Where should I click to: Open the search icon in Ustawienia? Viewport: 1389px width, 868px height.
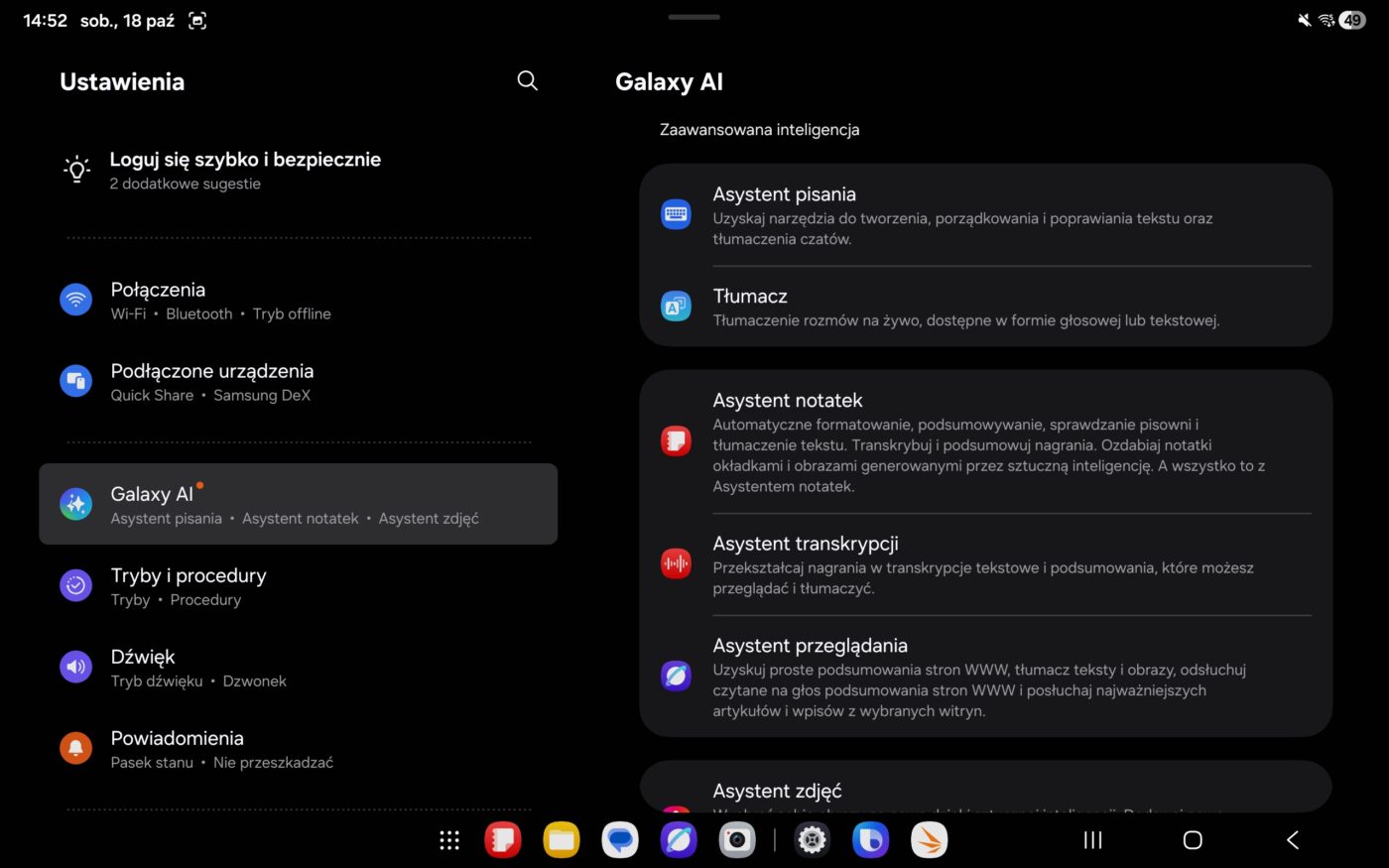(527, 81)
